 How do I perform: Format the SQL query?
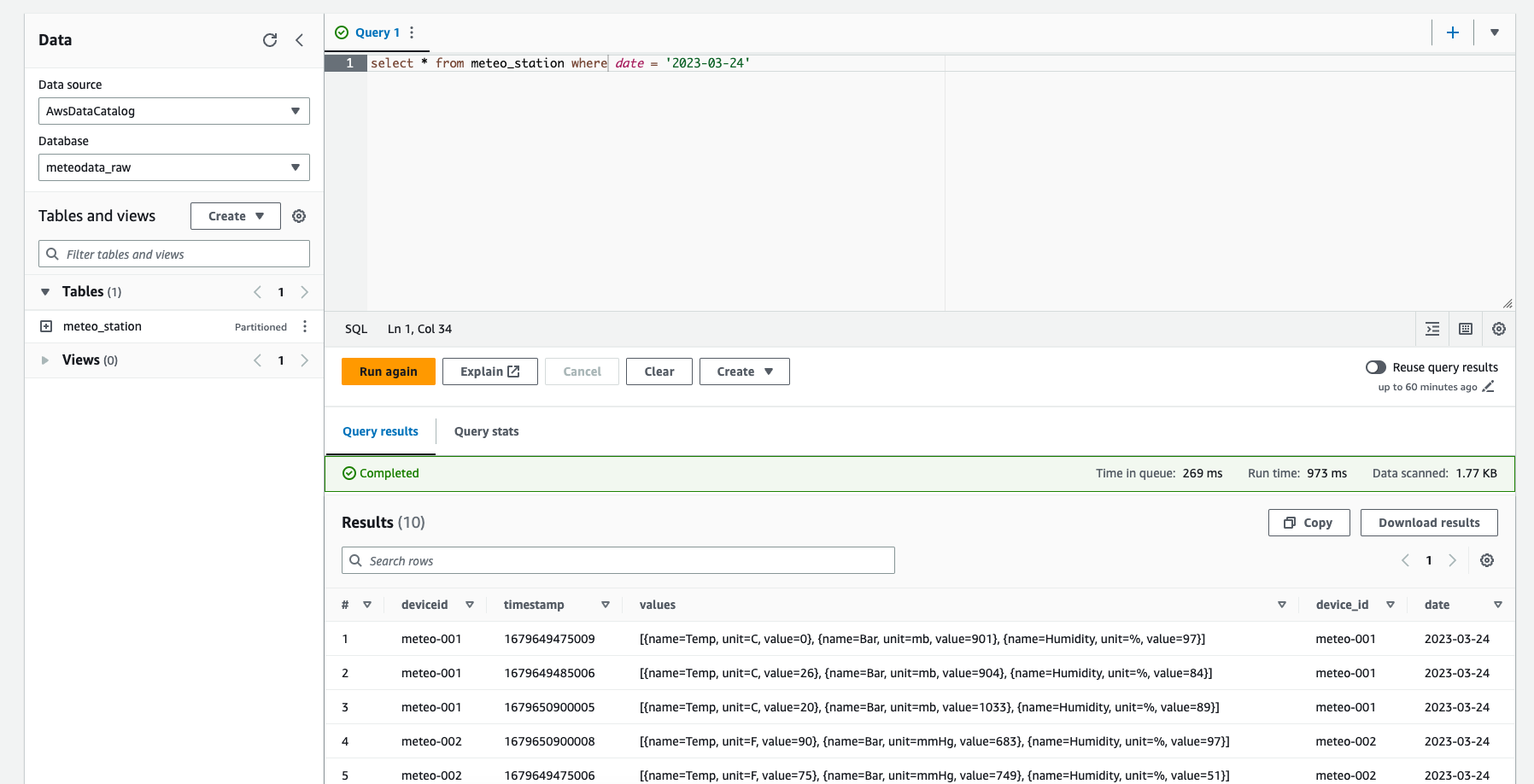(x=1432, y=329)
